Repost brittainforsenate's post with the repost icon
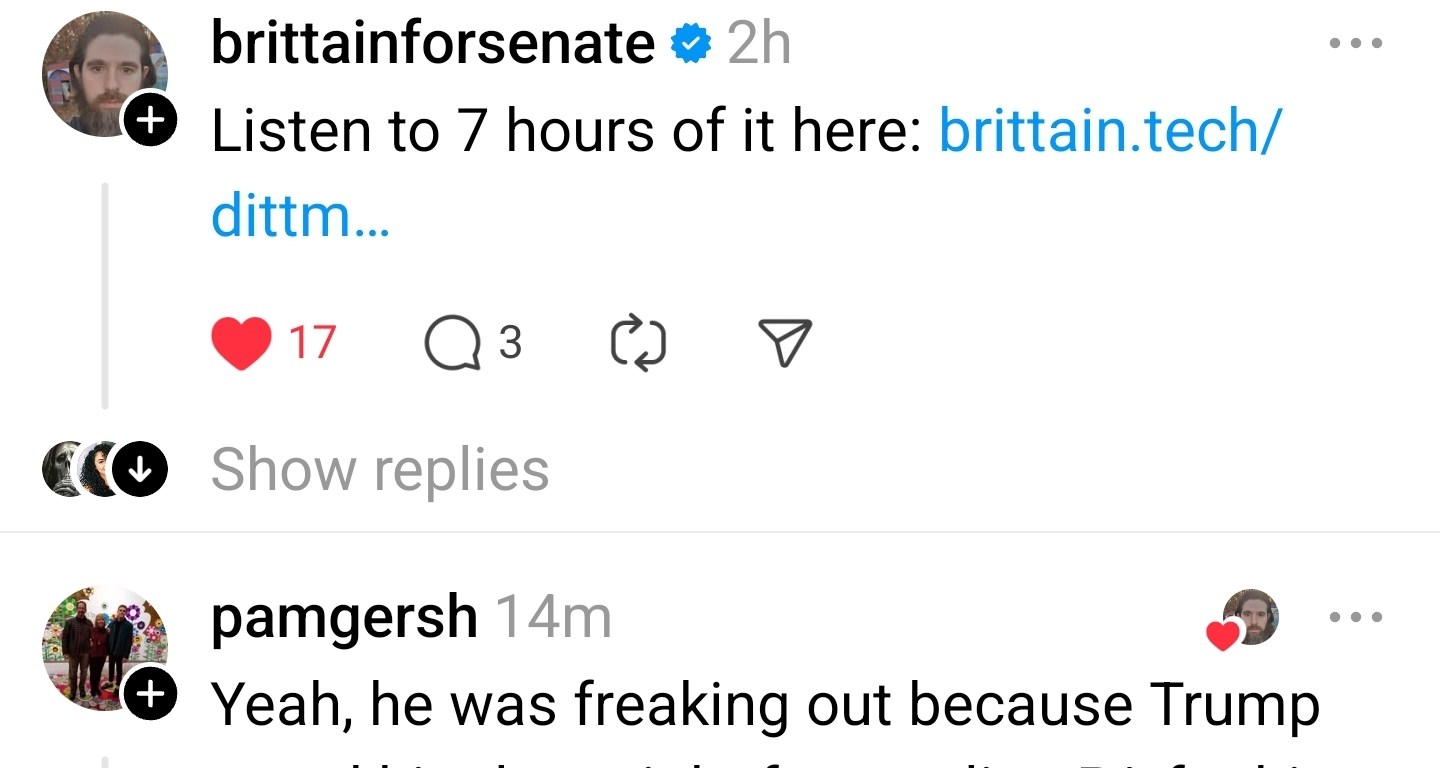This screenshot has width=1440, height=768. coord(638,343)
